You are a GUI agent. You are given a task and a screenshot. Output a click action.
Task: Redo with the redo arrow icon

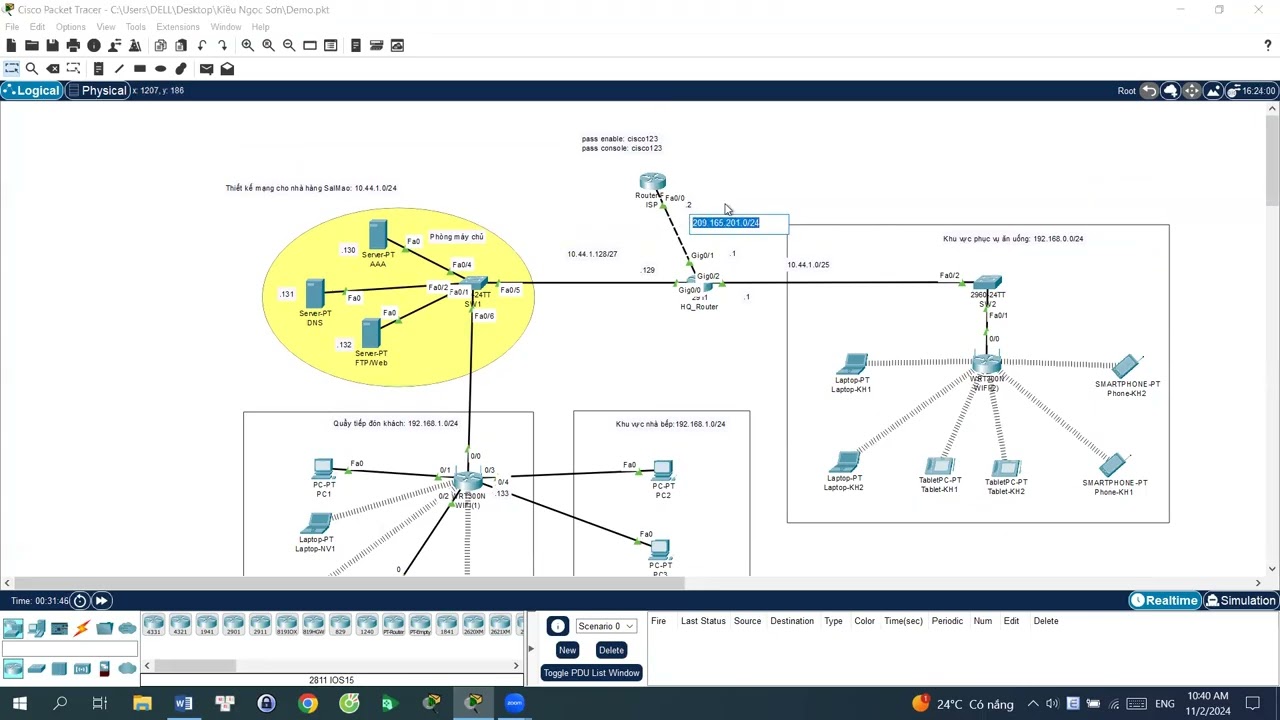point(222,45)
